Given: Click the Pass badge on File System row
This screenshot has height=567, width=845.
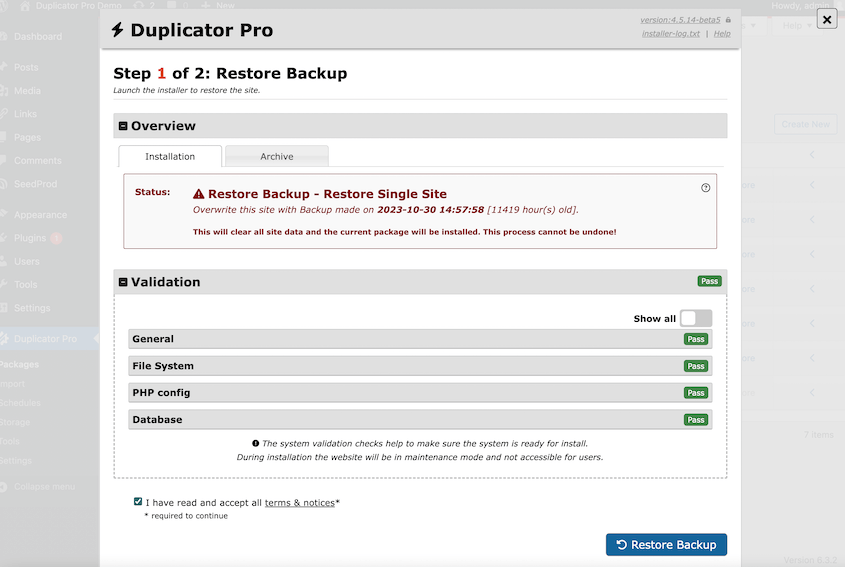Looking at the screenshot, I should [696, 366].
